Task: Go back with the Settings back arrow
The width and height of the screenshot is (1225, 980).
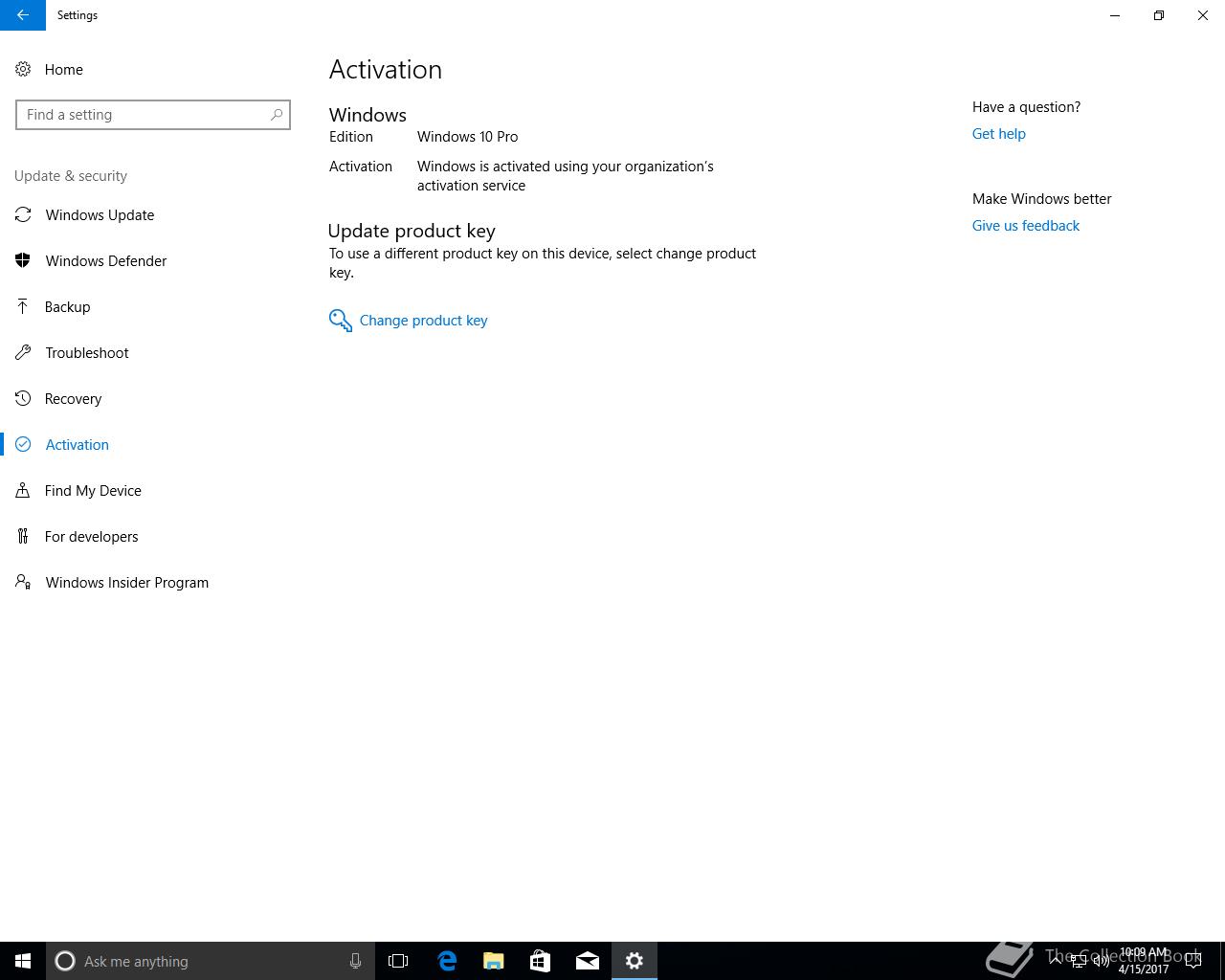Action: [x=23, y=15]
